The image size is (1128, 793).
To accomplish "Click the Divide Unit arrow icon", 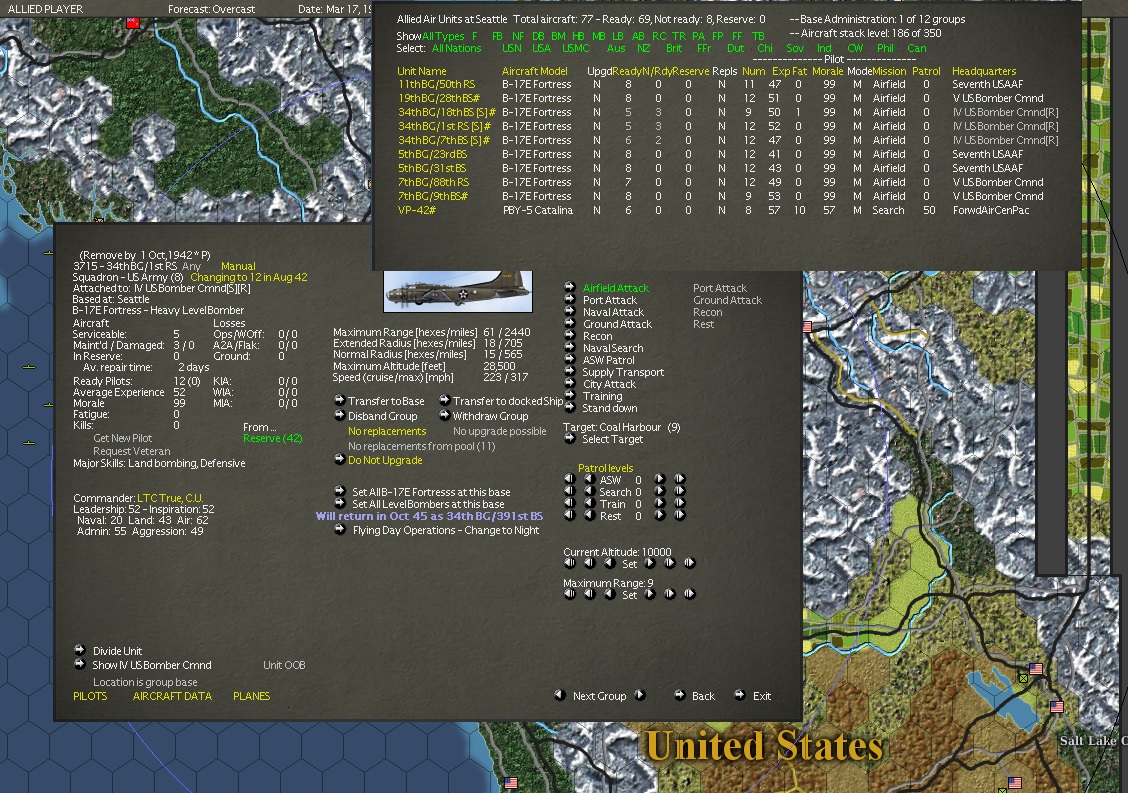I will (x=80, y=650).
